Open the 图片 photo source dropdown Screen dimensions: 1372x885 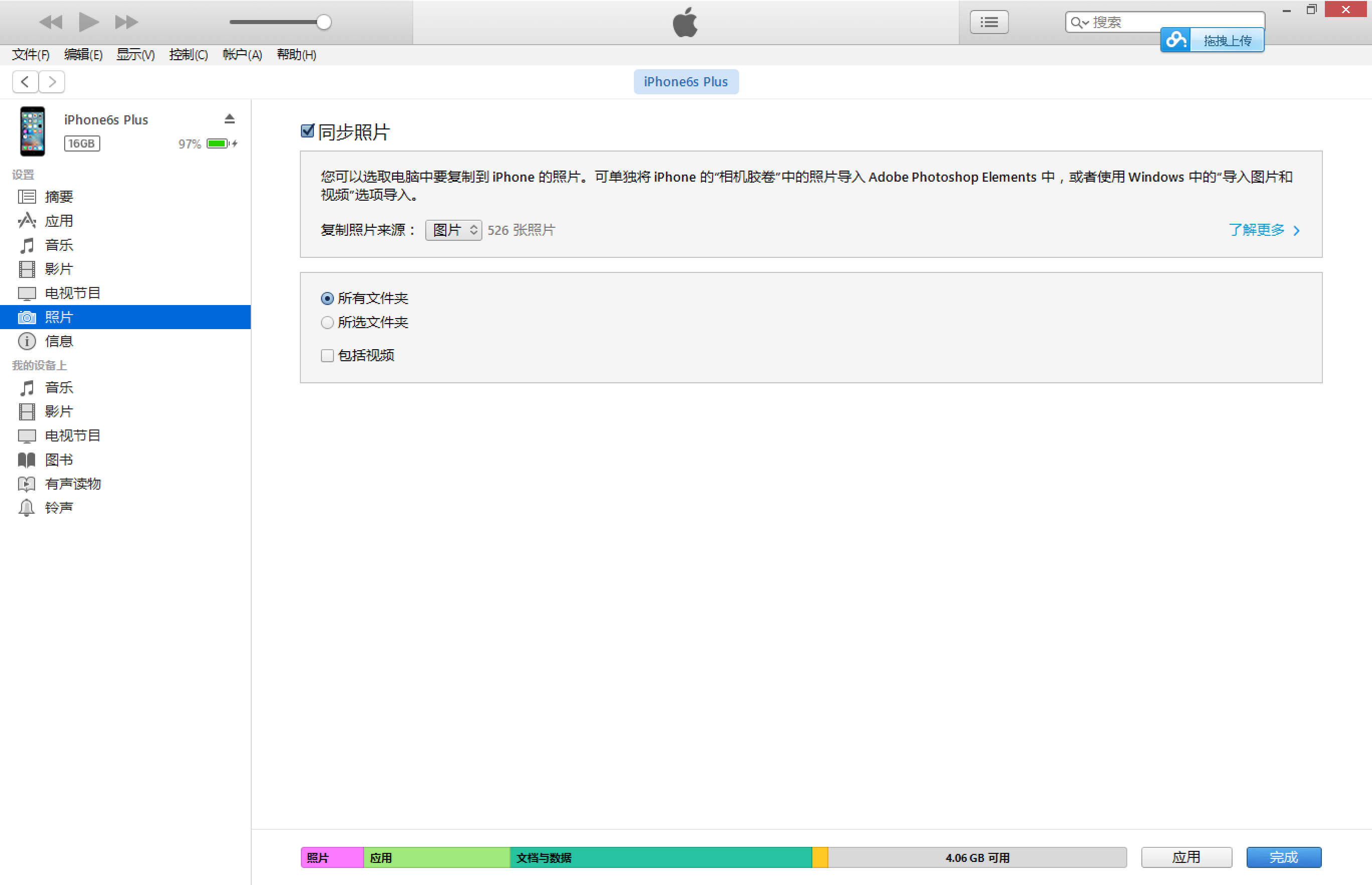point(453,230)
